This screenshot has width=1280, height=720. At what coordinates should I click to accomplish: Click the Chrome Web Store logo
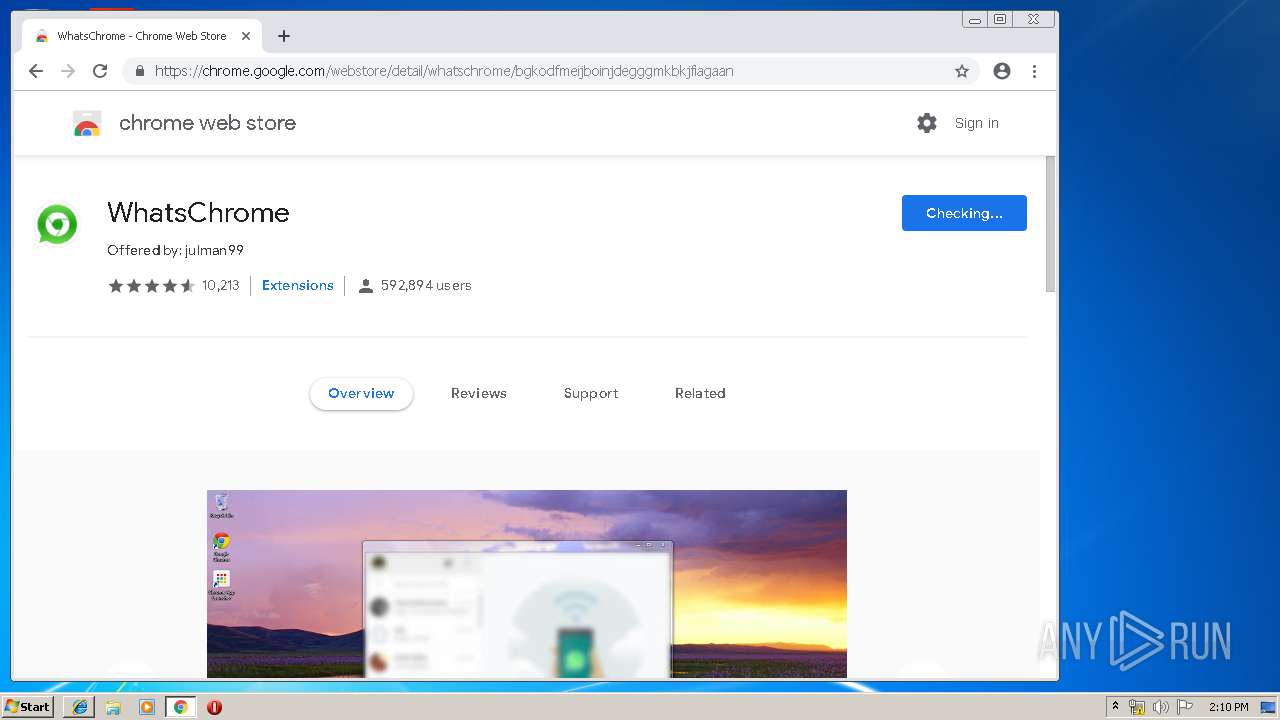pos(87,124)
